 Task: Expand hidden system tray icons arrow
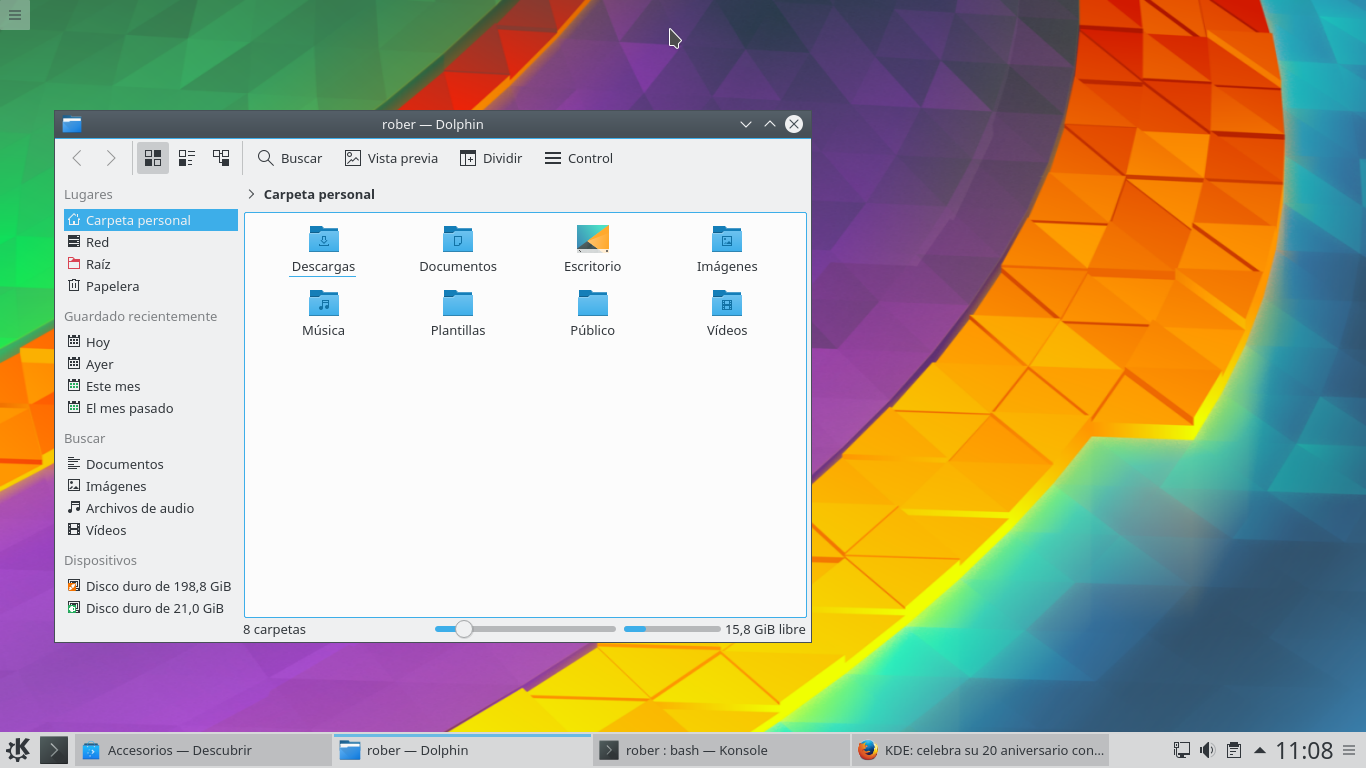[1259, 750]
